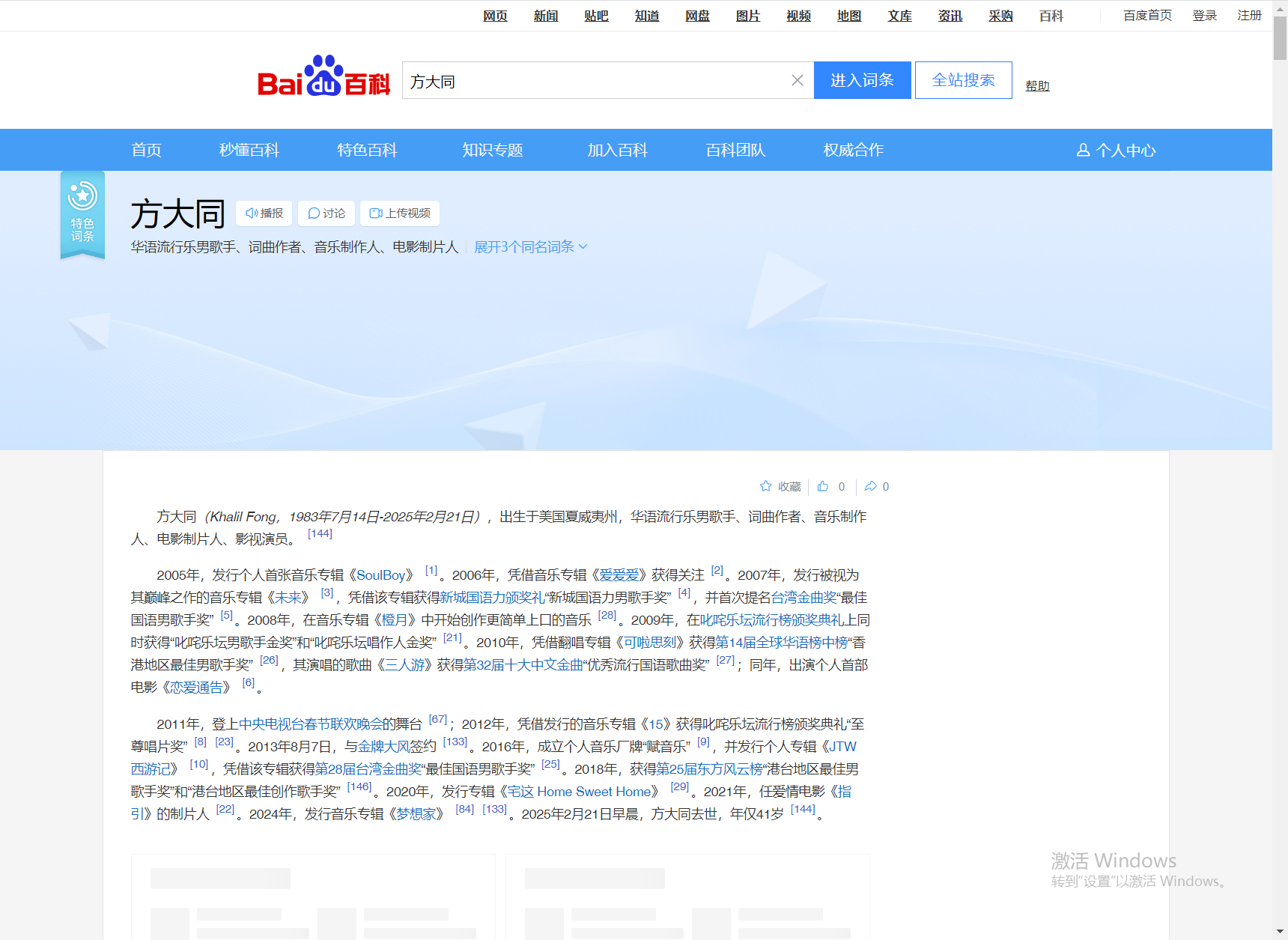Click the 百度首页 link
1288x940 pixels.
[1147, 16]
